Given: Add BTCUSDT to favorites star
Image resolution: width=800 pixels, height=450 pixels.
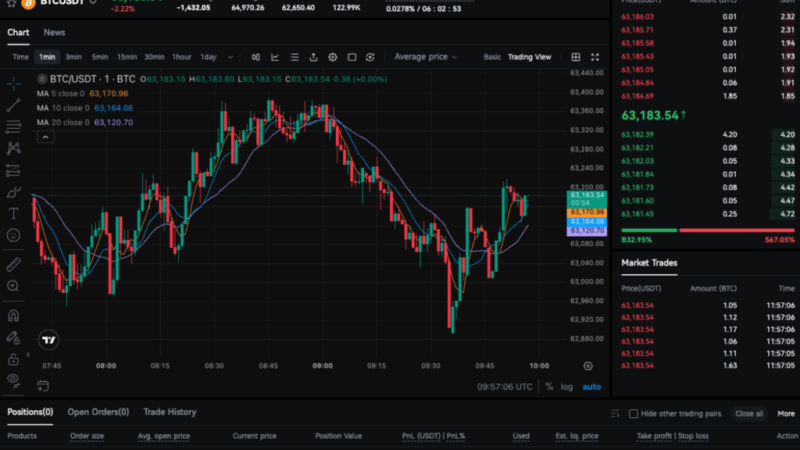Looking at the screenshot, I should [11, 4].
